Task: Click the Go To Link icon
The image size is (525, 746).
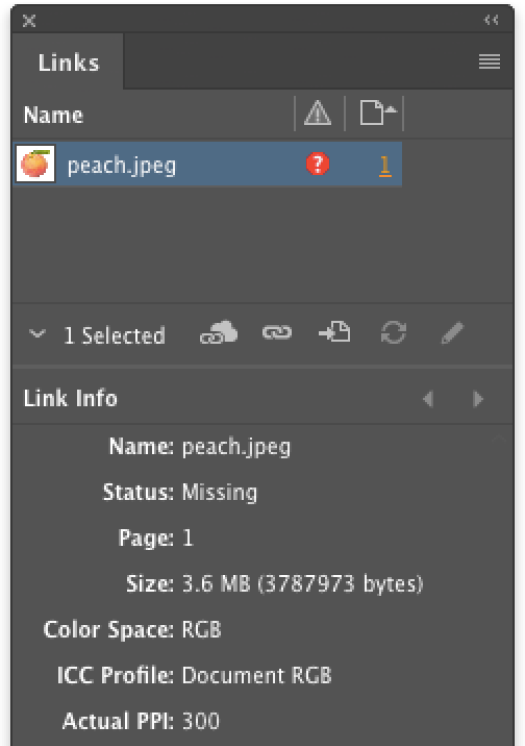Action: [x=335, y=332]
